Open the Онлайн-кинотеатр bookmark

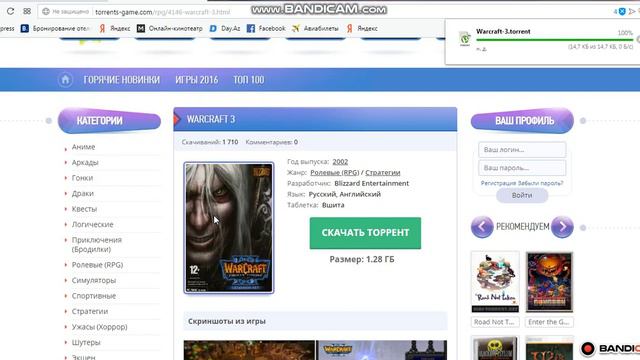pos(170,28)
